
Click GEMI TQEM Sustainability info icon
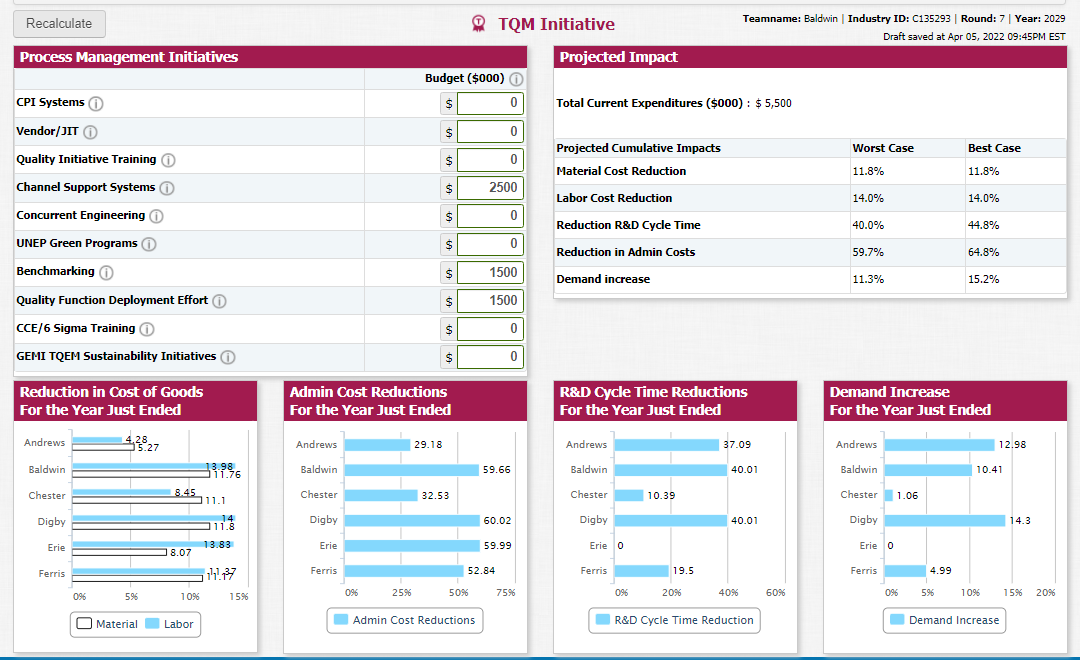(x=228, y=357)
